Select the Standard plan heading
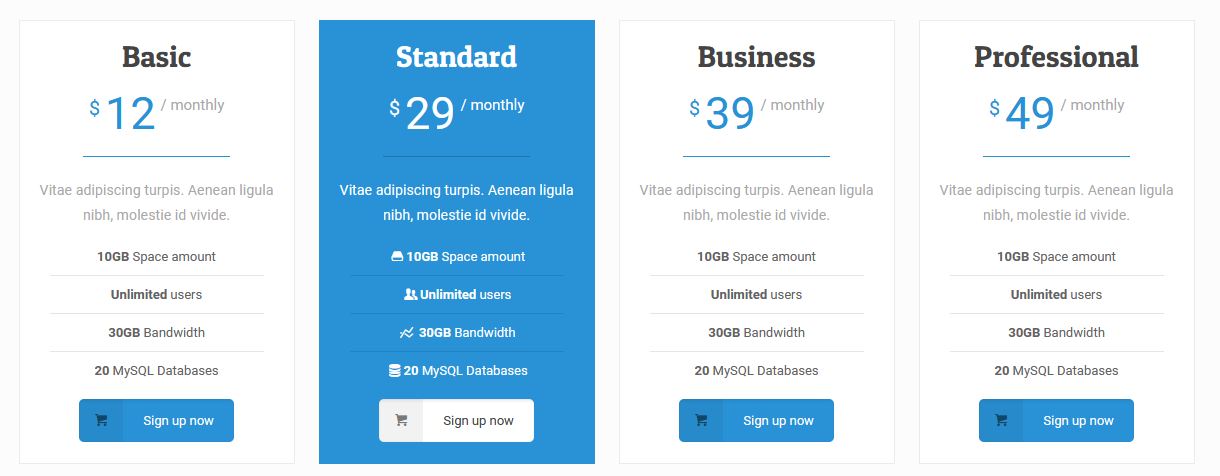 (457, 57)
